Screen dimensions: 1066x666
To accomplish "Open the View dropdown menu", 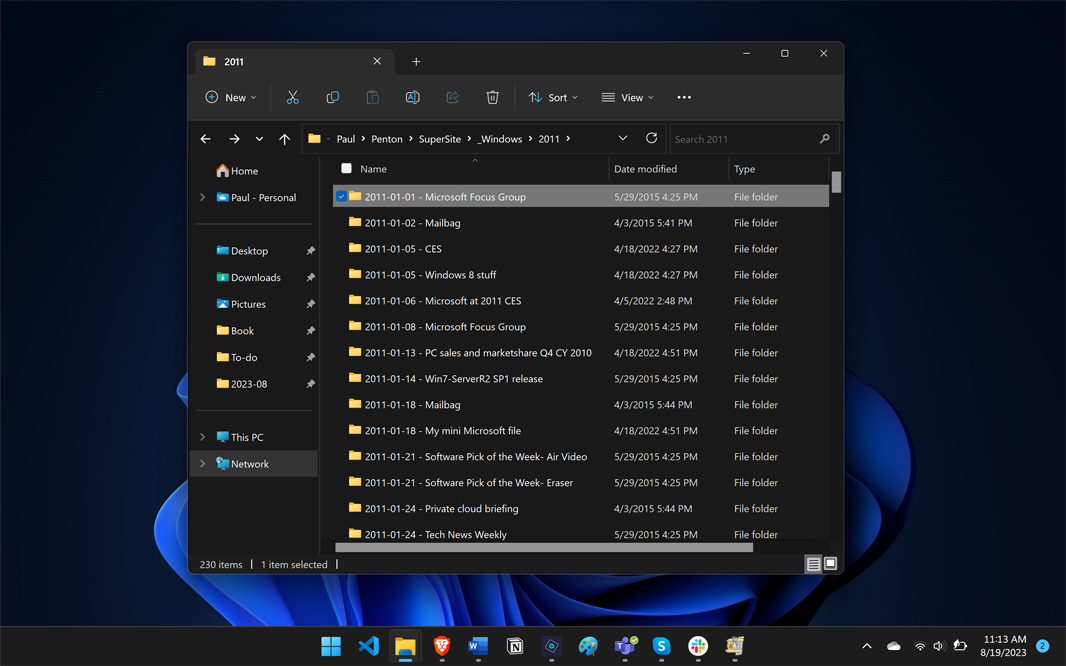I will pyautogui.click(x=627, y=98).
